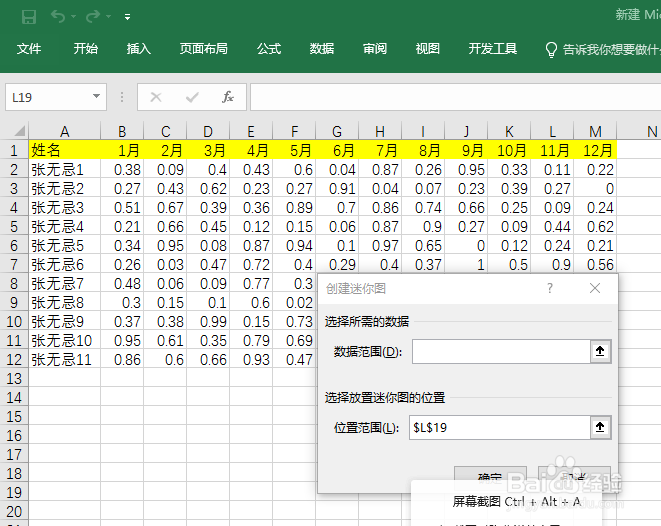Select column A header
Image resolution: width=661 pixels, height=526 pixels.
[x=64, y=132]
